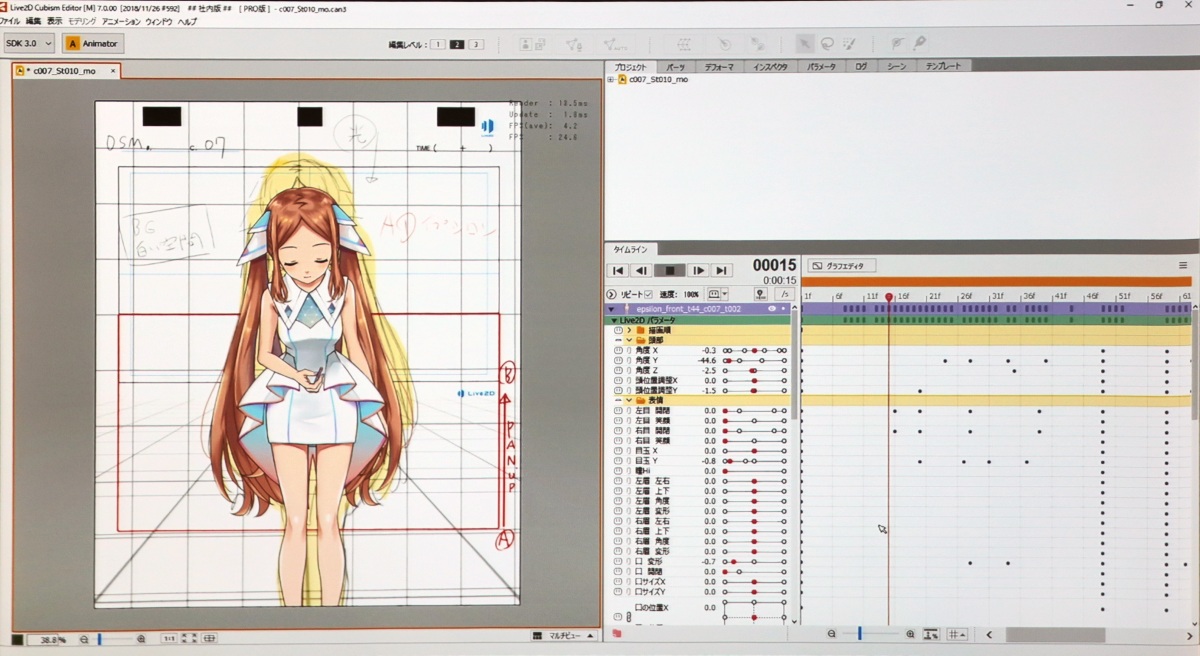Viewport: 1200px width, 656px height.
Task: Set edit level to 1
Action: pyautogui.click(x=438, y=44)
